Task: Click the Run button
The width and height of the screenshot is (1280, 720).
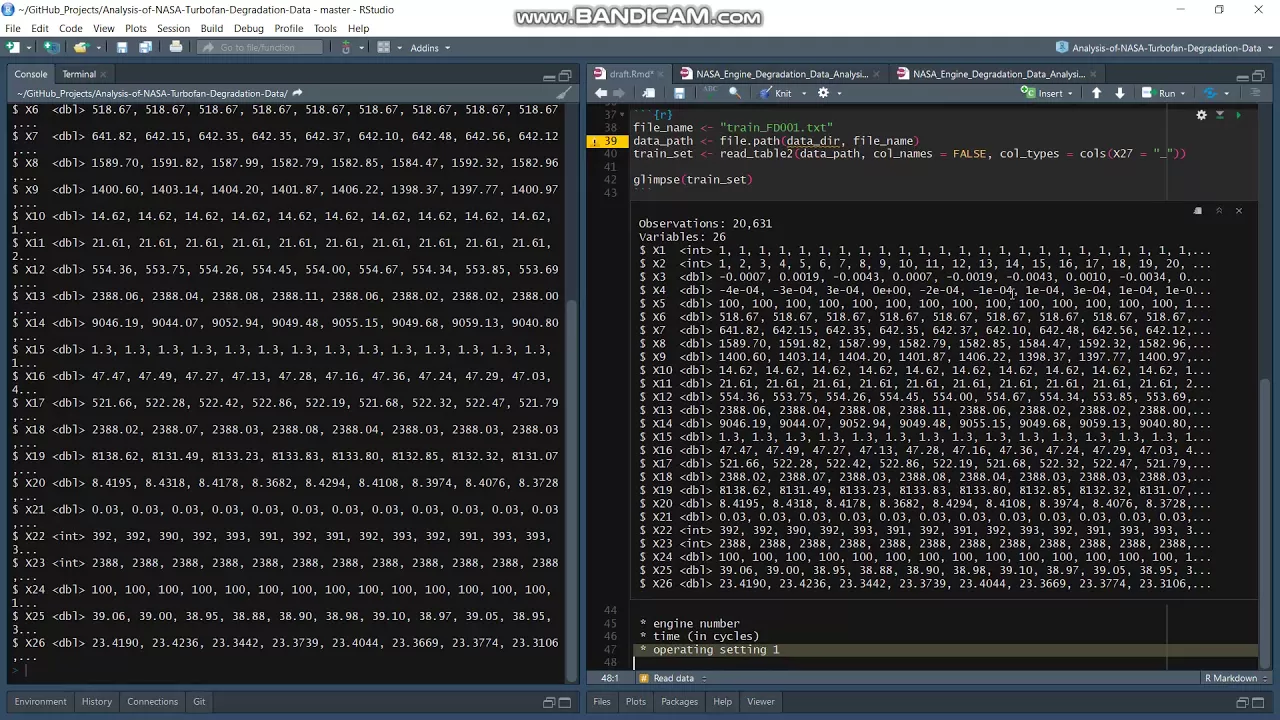Action: pos(1159,93)
